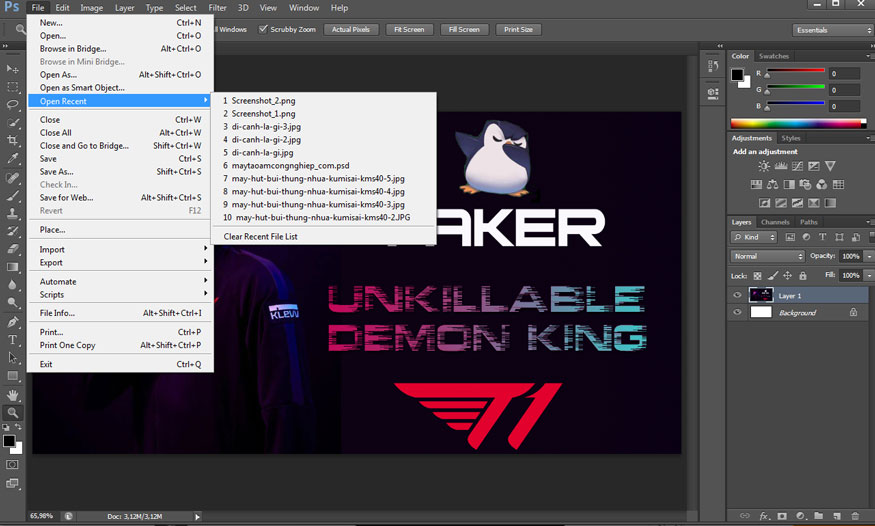Hide Layer 1 visibility eye
The height and width of the screenshot is (526, 875).
(737, 295)
